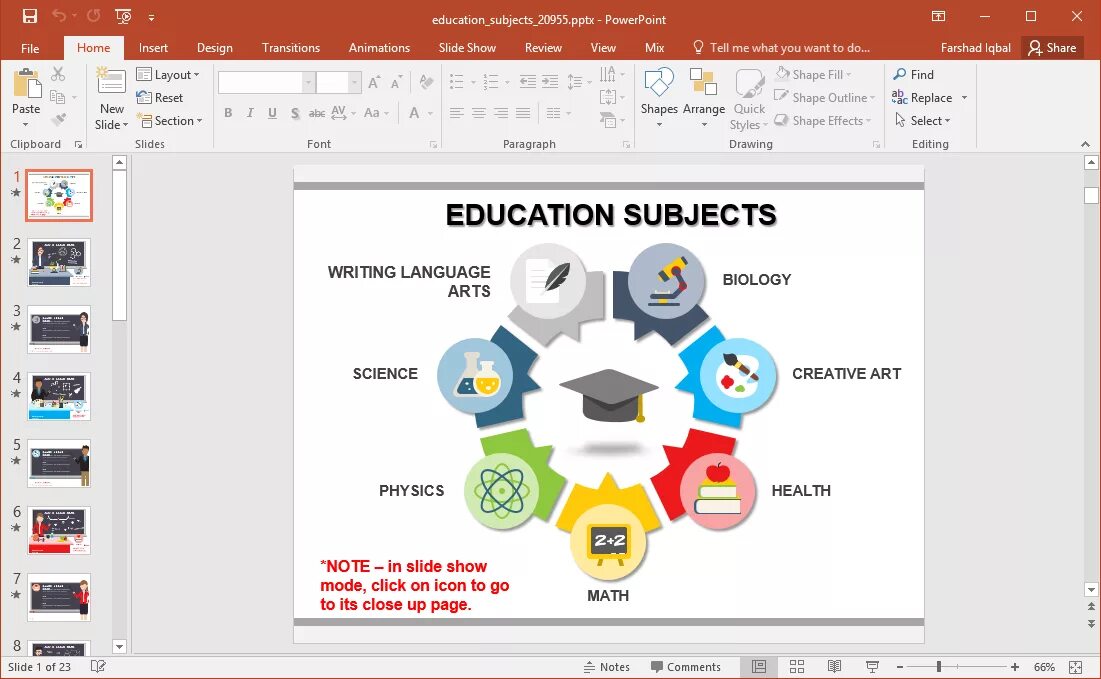Switch to the Design tab
This screenshot has height=679, width=1101.
[214, 48]
